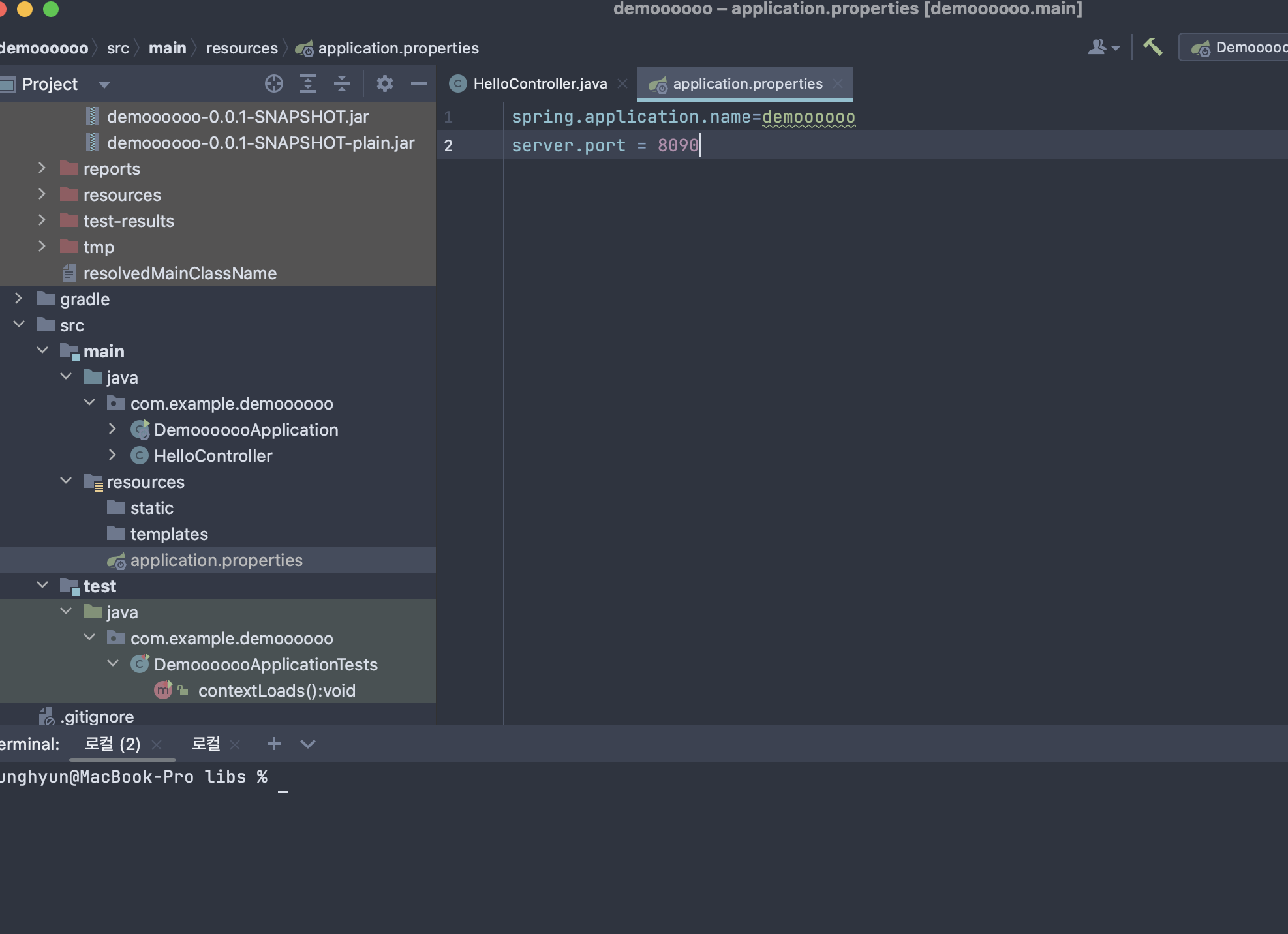Open the Project view dropdown arrow
This screenshot has width=1288, height=934.
(x=104, y=85)
